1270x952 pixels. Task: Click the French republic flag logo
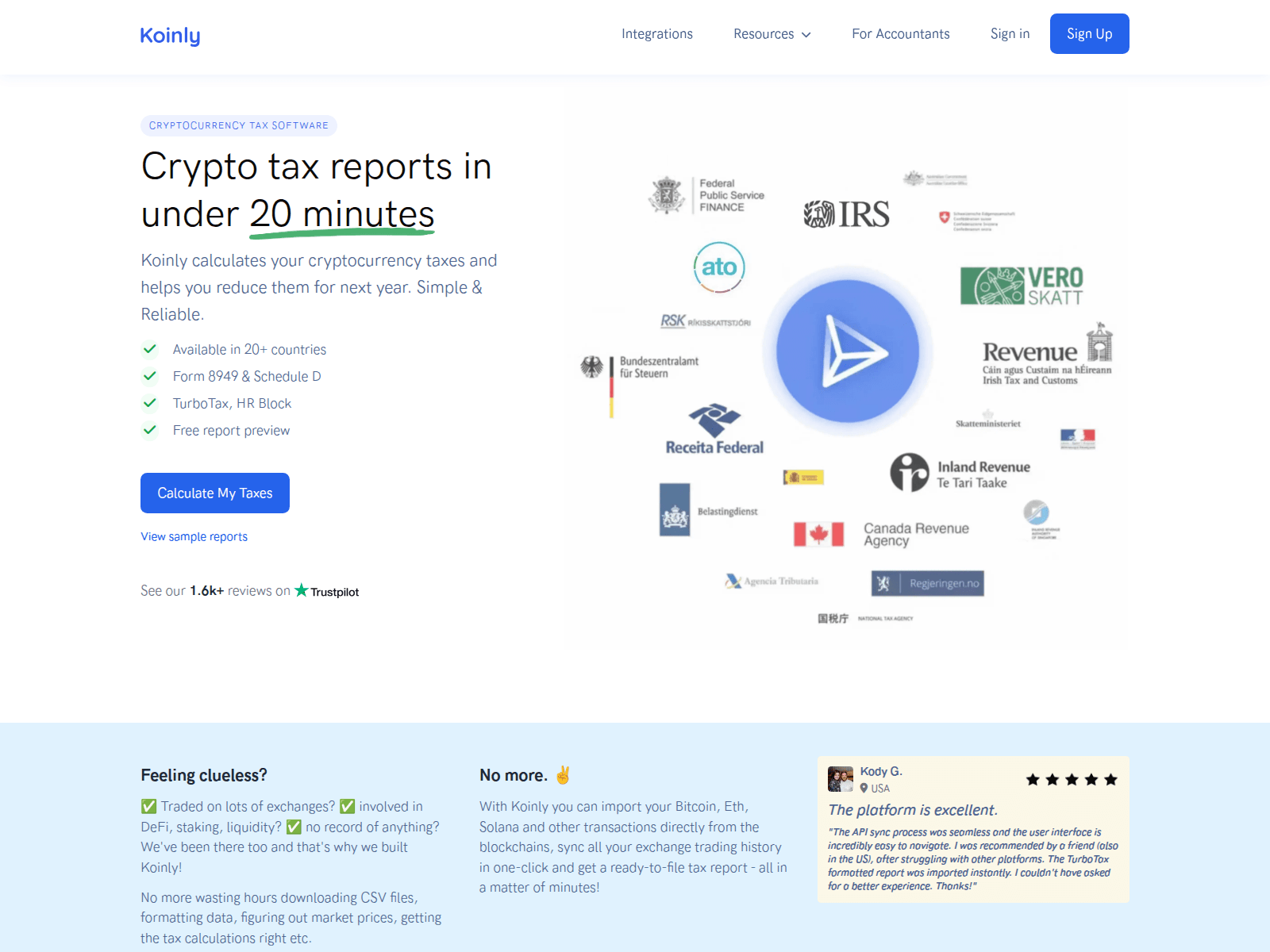[x=1078, y=439]
